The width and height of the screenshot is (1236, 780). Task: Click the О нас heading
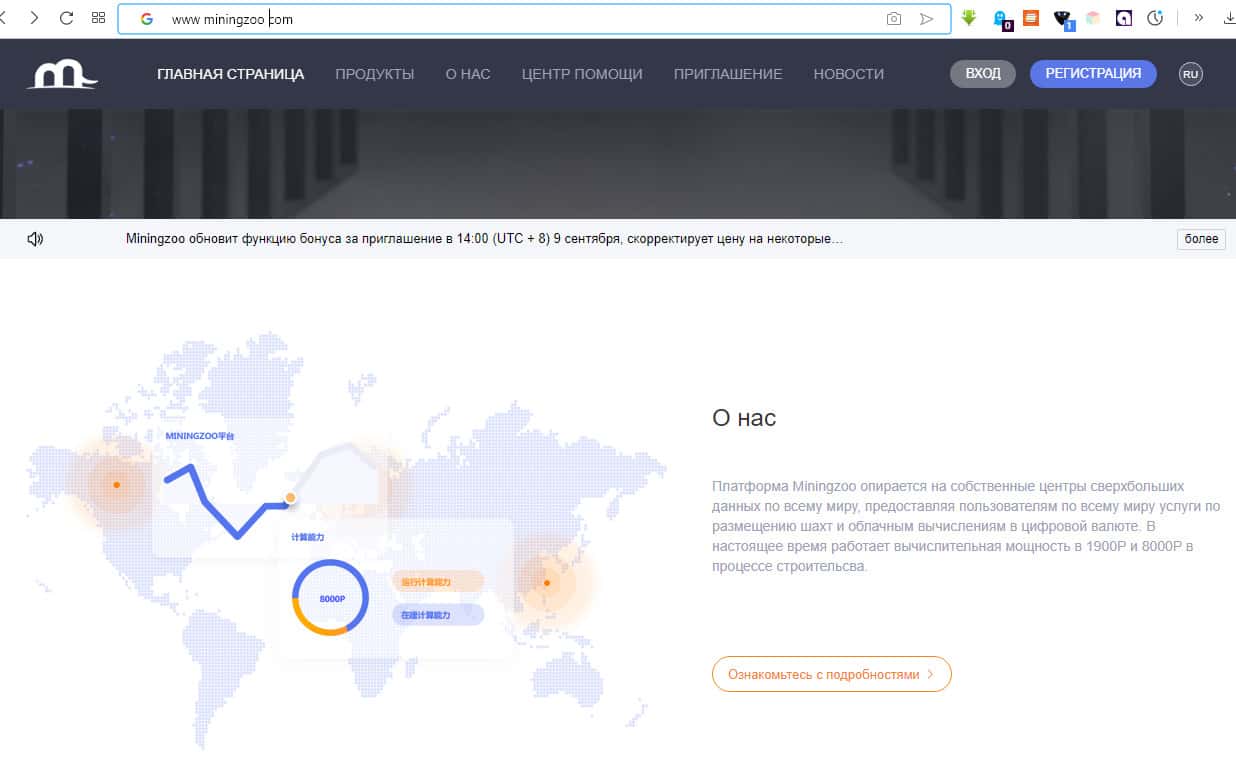click(x=744, y=418)
